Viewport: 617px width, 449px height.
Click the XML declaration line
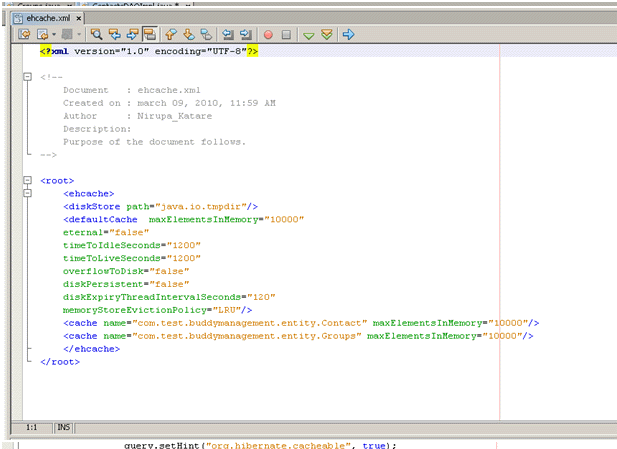[149, 51]
